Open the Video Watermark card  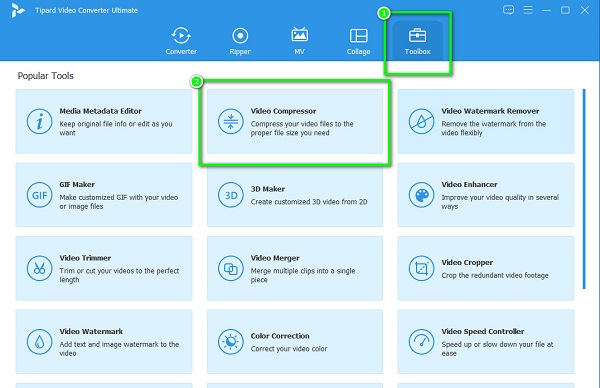click(x=104, y=342)
